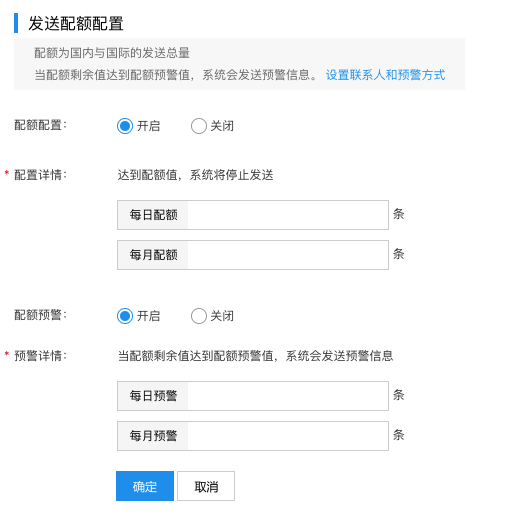Click the 达到配额值，系统将停止发送 hint text
The height and width of the screenshot is (518, 520).
point(195,175)
